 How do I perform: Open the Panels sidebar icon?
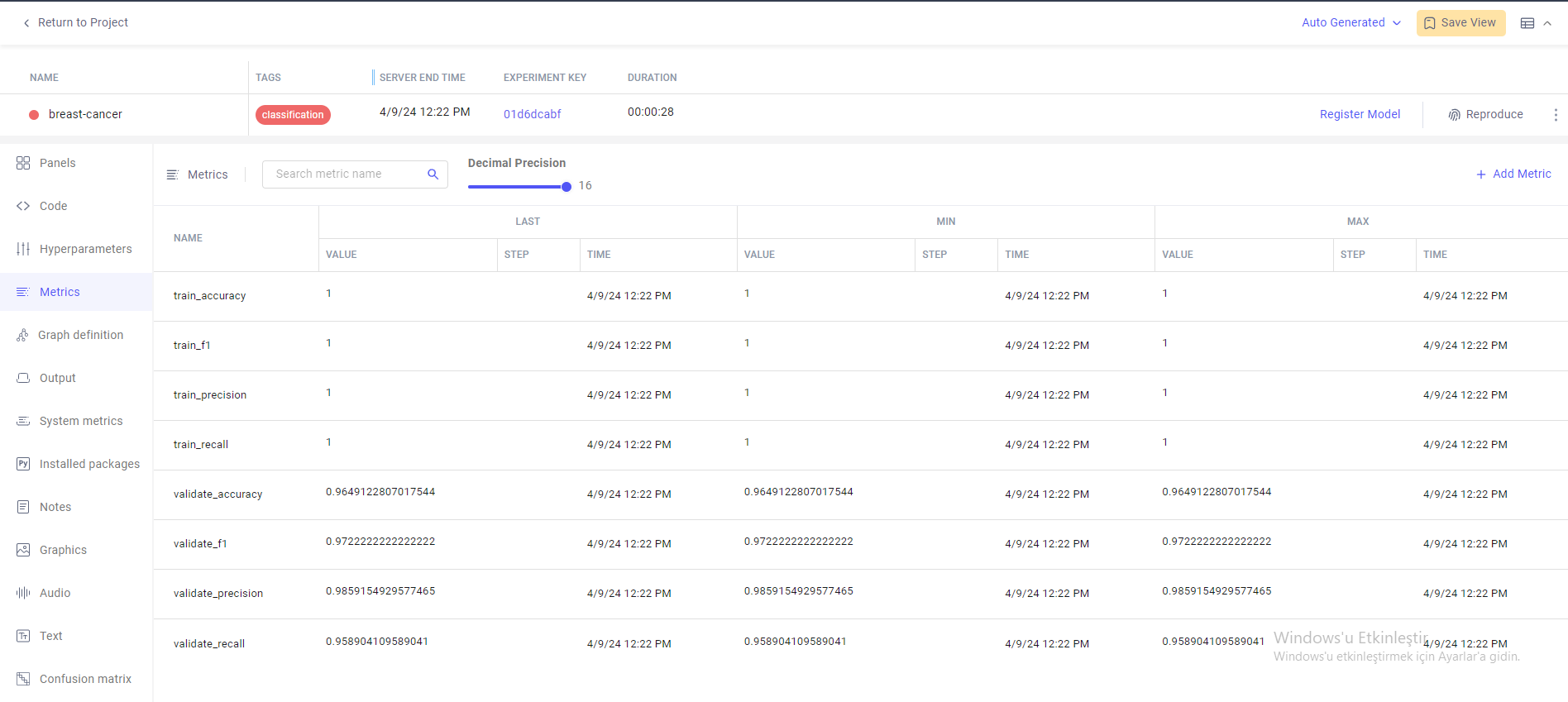pos(23,163)
